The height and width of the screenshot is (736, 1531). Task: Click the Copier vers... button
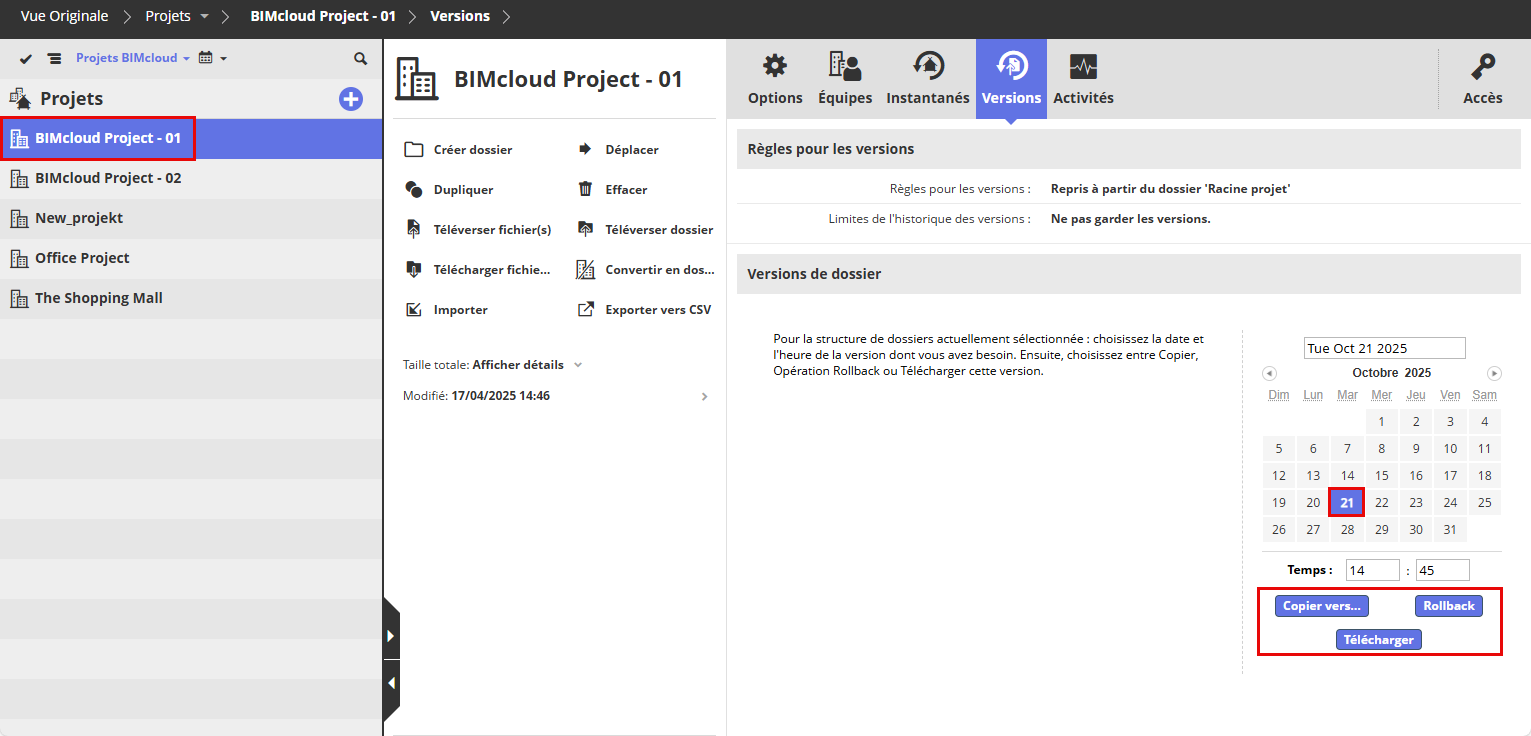(1322, 606)
